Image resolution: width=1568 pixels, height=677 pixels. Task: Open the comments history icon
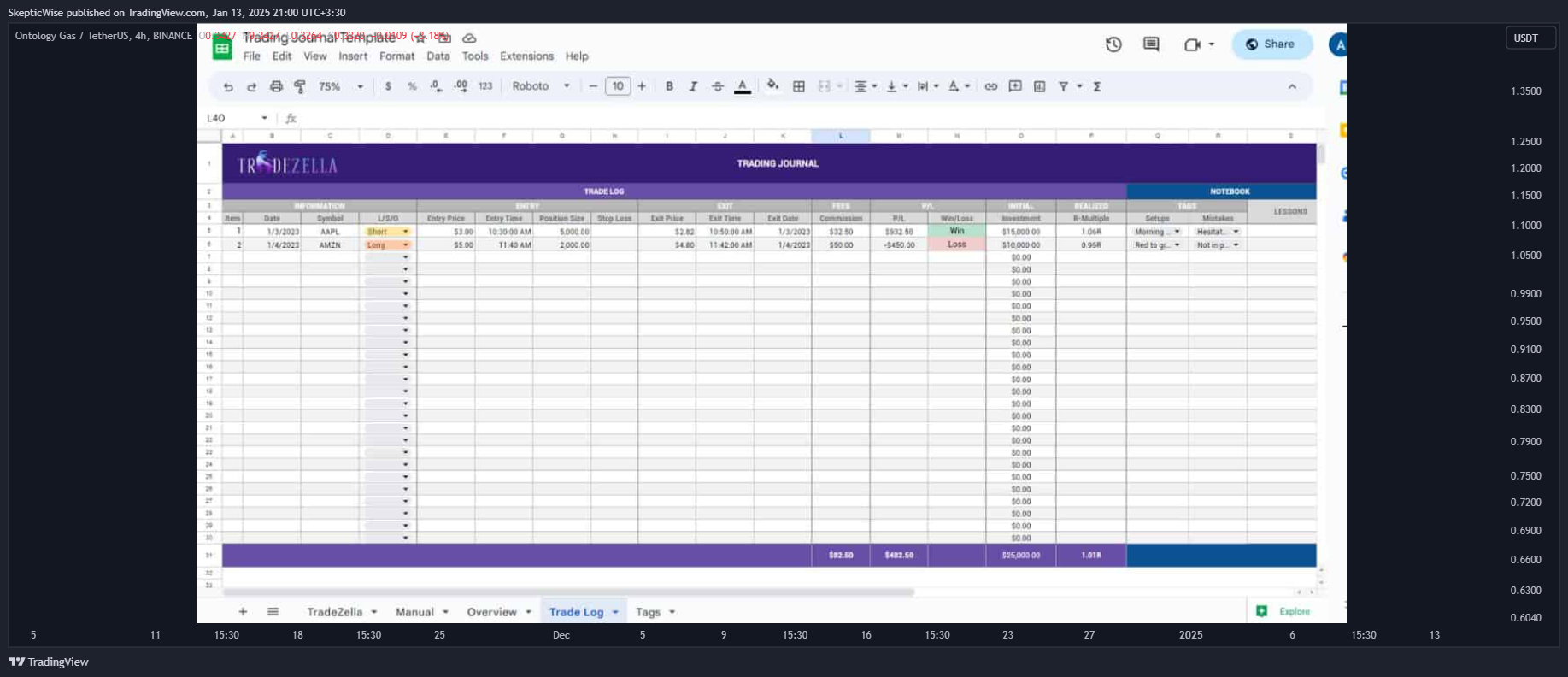pyautogui.click(x=1151, y=44)
